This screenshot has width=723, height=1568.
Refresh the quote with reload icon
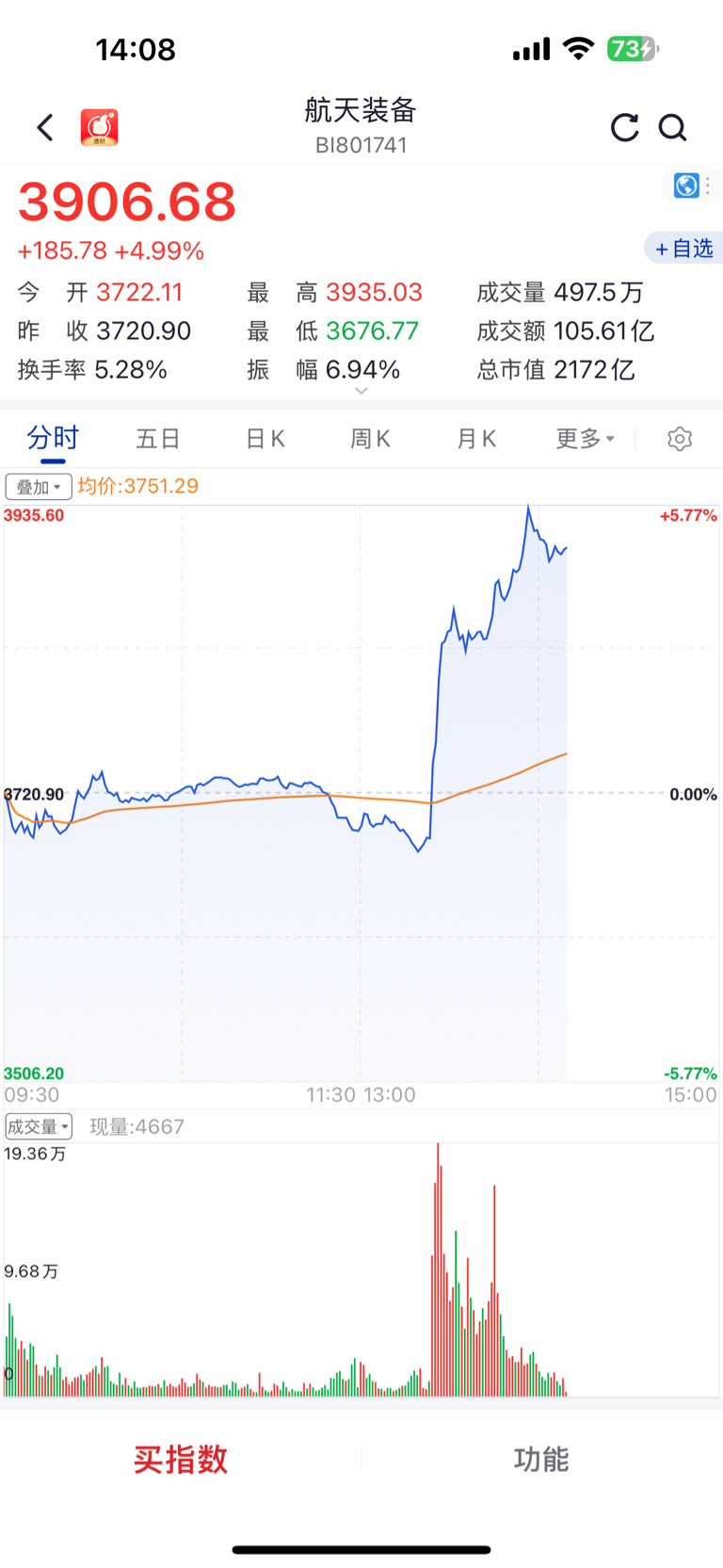tap(624, 127)
